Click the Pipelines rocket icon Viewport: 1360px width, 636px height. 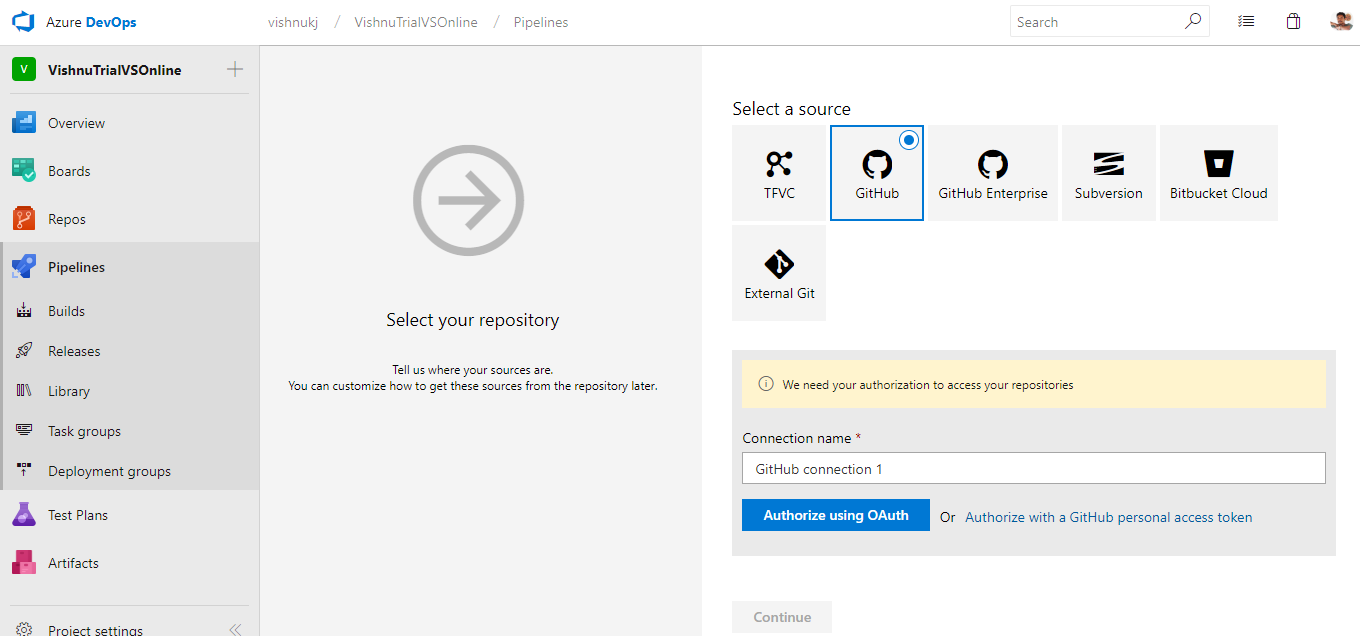click(x=24, y=267)
